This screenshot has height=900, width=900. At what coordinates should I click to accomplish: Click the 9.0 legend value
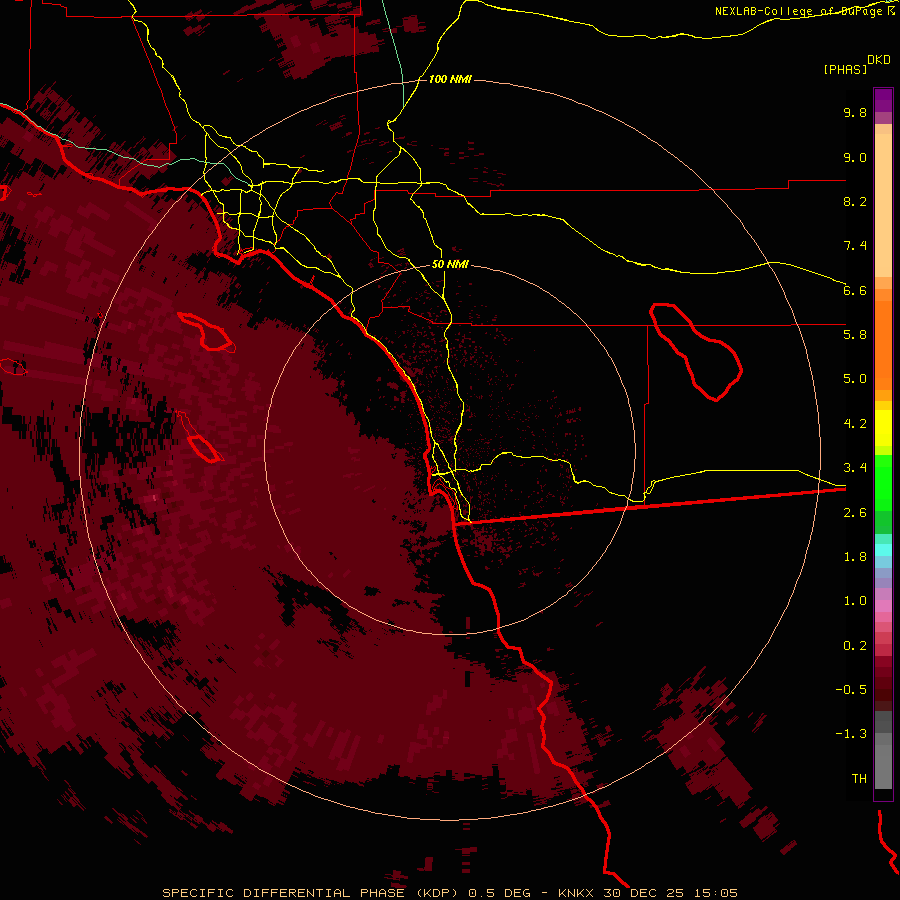[855, 157]
